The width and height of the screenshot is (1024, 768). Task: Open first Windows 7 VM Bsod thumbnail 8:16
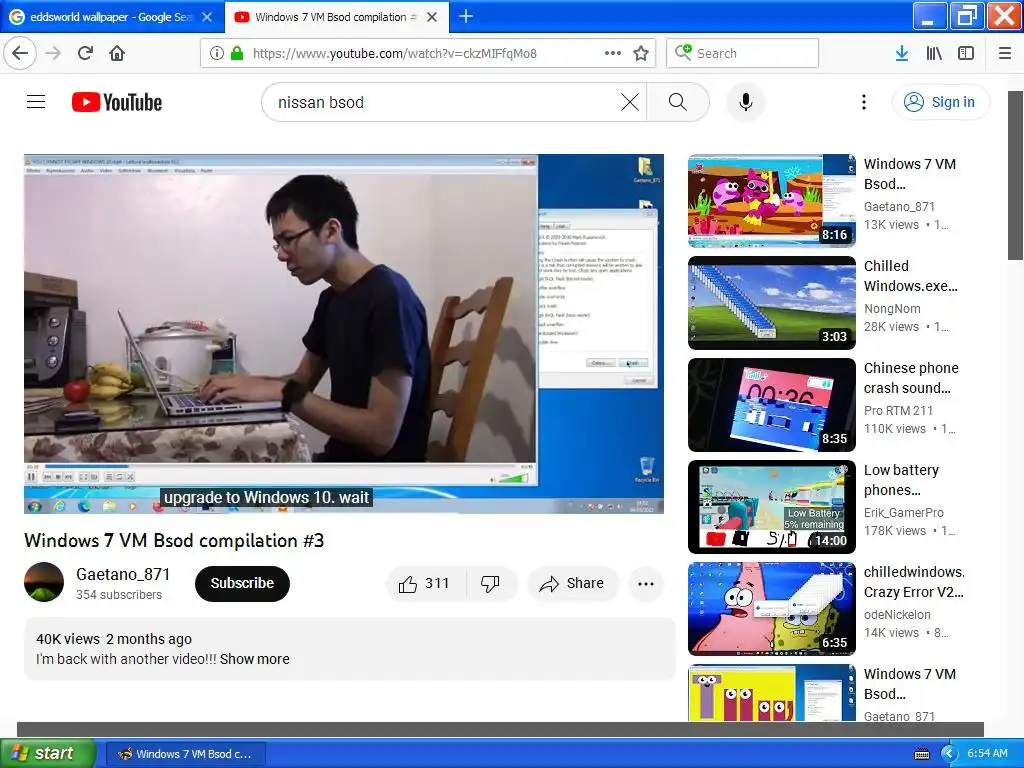772,200
